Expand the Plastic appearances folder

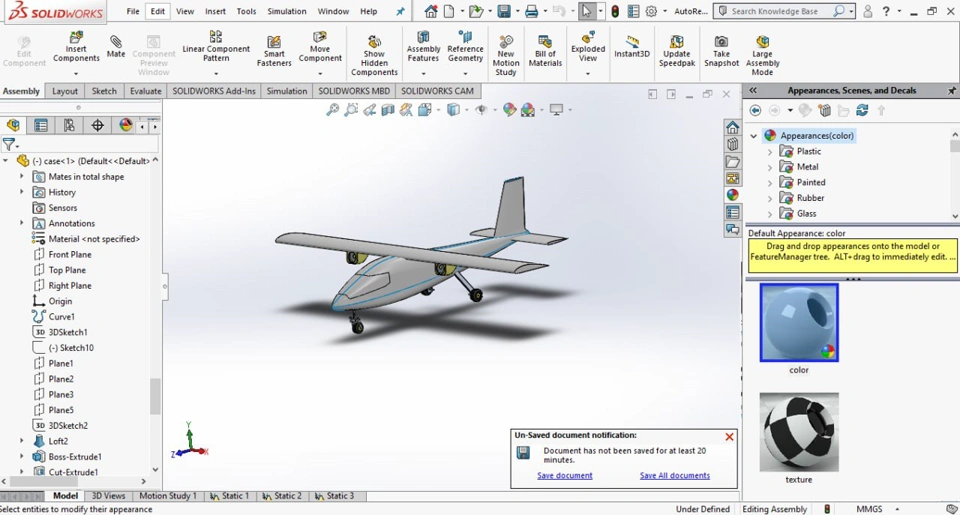point(770,151)
